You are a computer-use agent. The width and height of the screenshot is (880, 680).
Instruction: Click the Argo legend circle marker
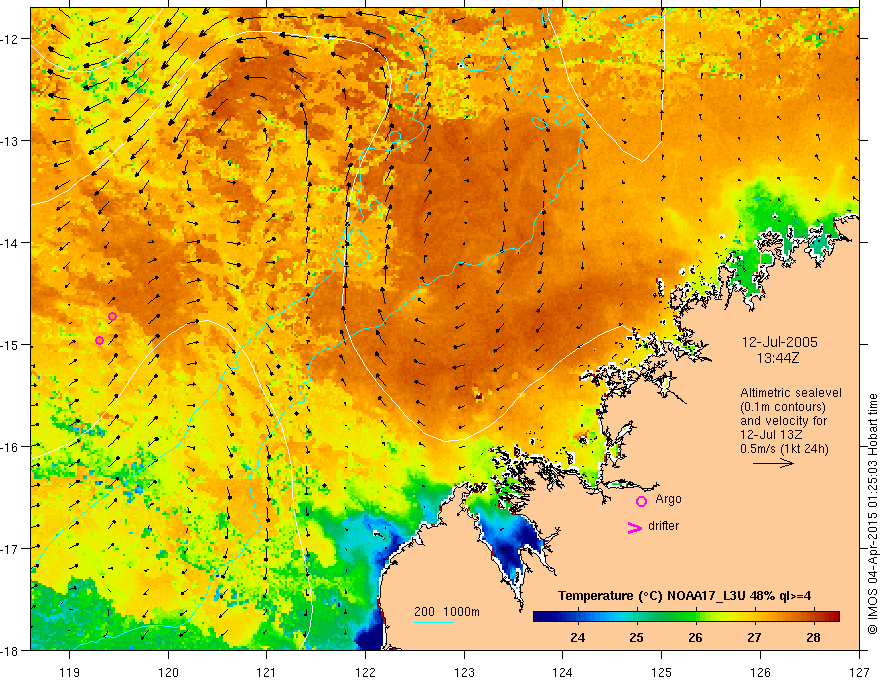(641, 501)
